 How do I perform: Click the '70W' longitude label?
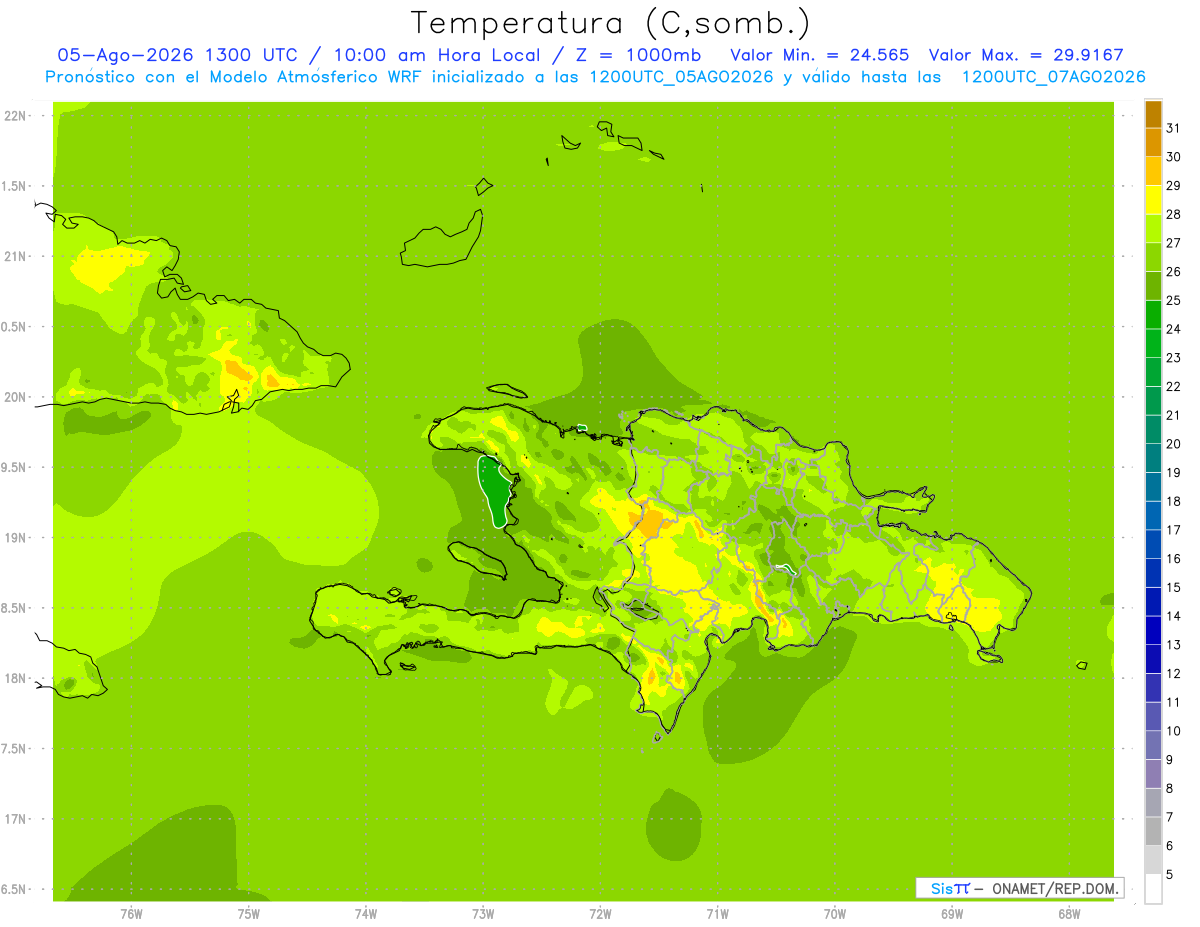835,914
